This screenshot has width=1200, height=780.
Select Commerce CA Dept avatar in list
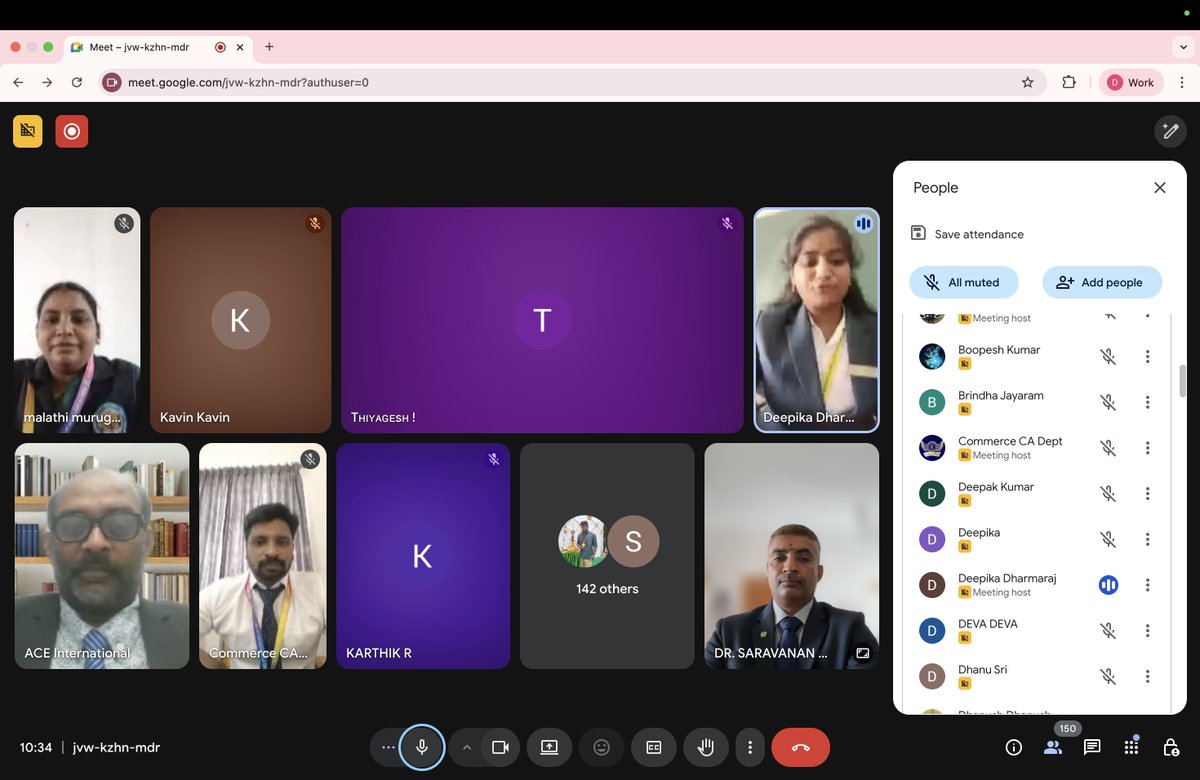coord(932,448)
